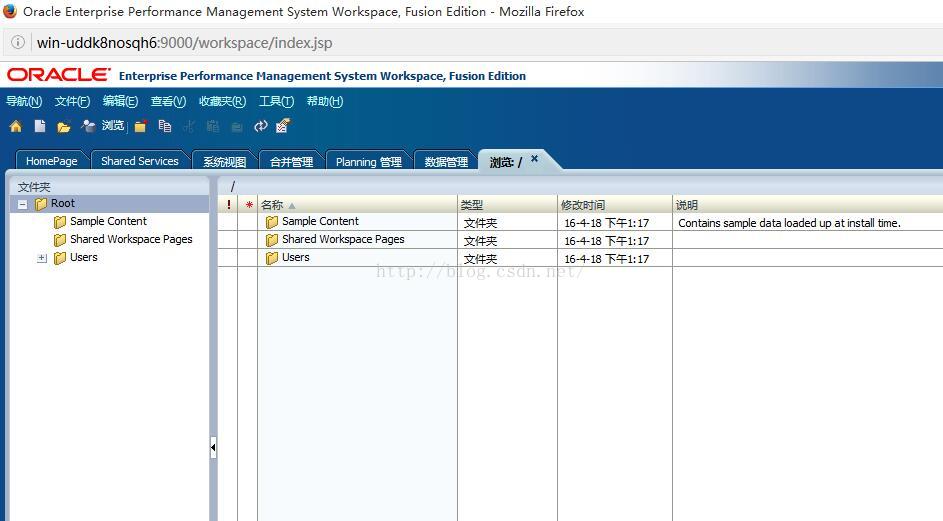
Task: Click the site info icon in address bar
Action: [18, 42]
